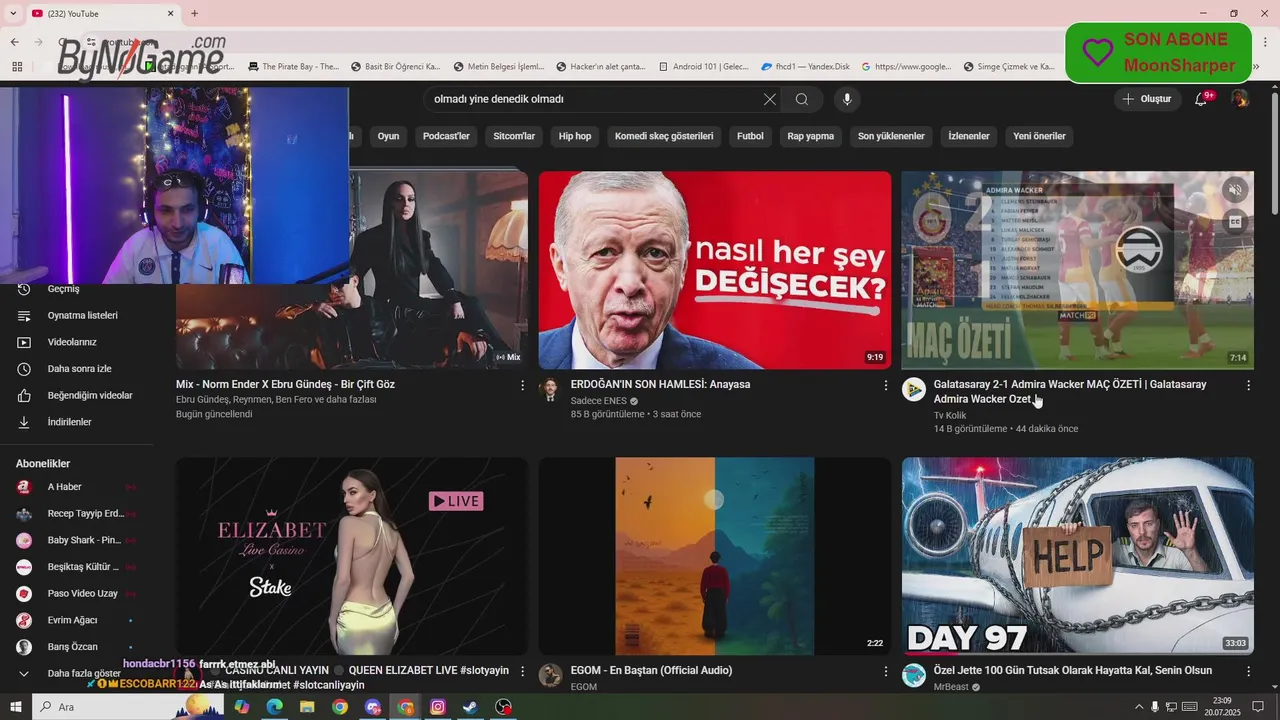Viewport: 1280px width, 720px height.
Task: Open Erdoğan 'nasıl her şey değişecek' thumbnail
Action: pyautogui.click(x=715, y=270)
